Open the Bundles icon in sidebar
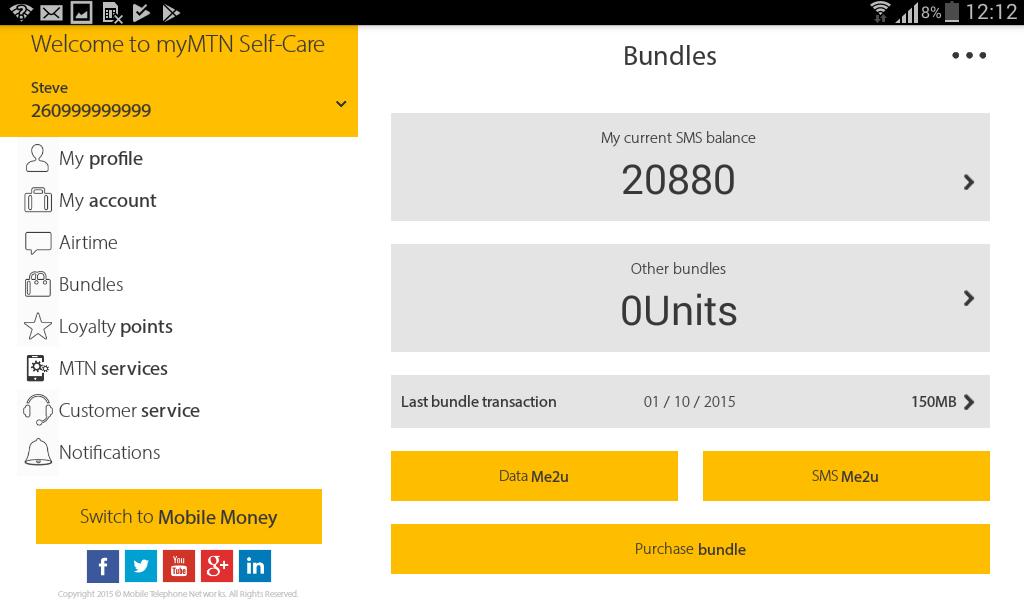Viewport: 1024px width, 600px height. [x=37, y=283]
